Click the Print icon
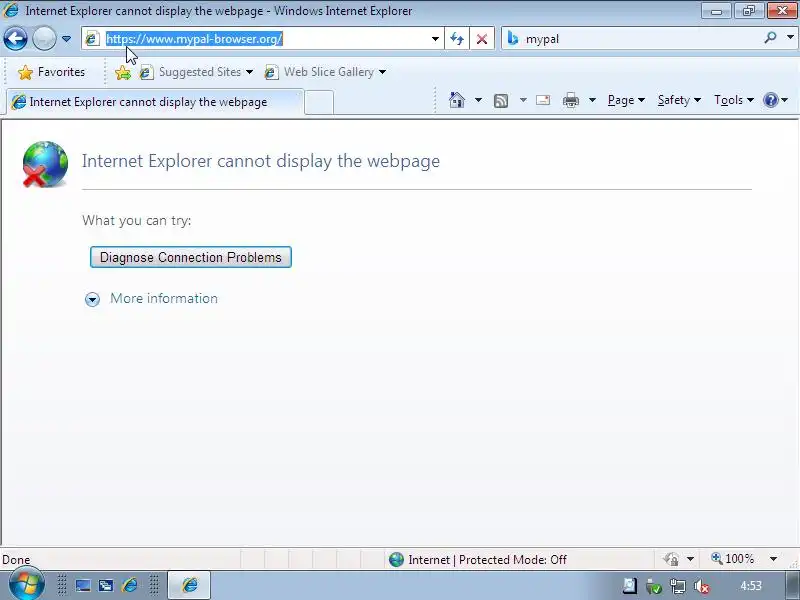 click(571, 100)
